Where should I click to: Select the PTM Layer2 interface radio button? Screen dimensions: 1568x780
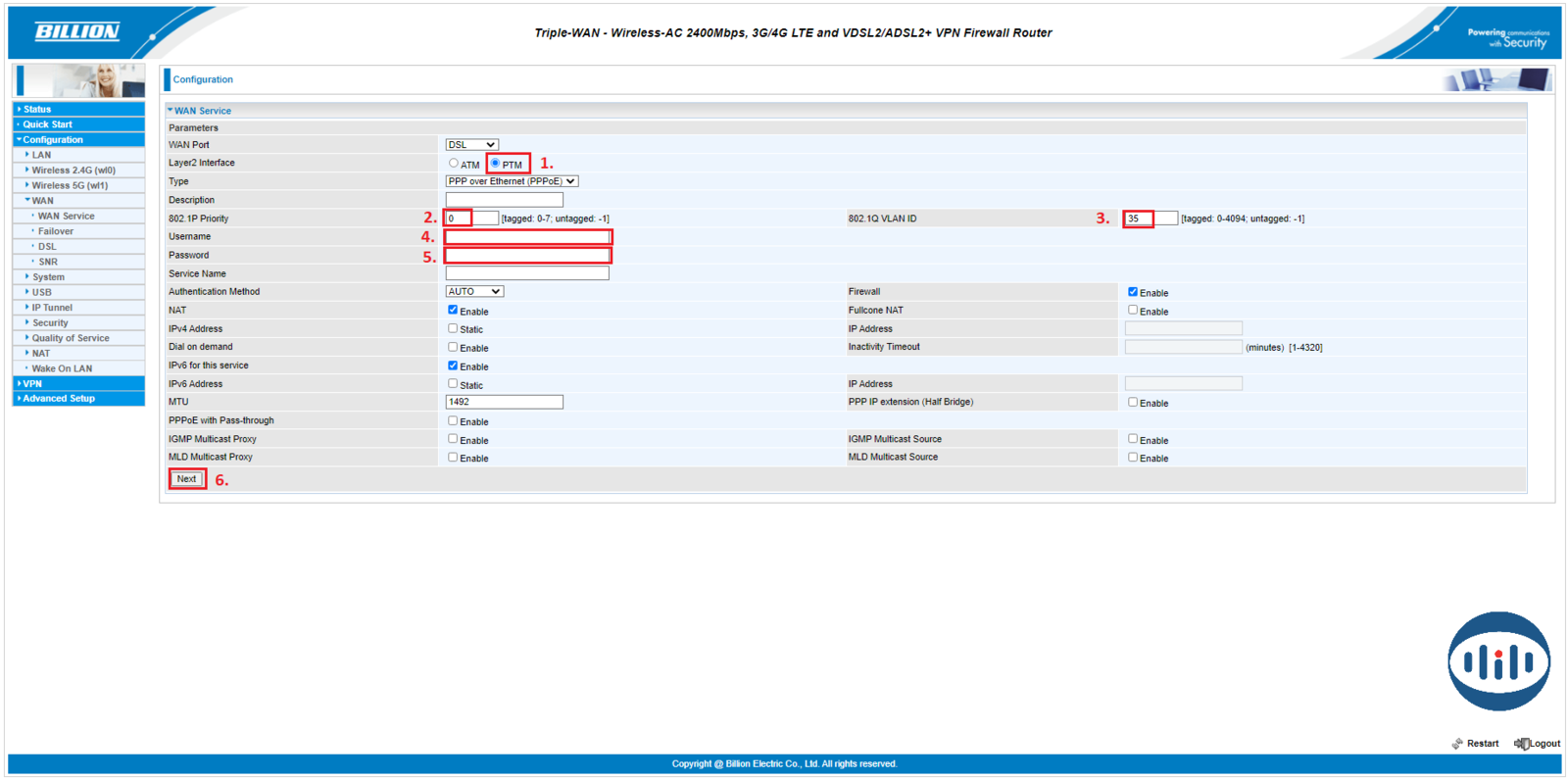pos(496,164)
